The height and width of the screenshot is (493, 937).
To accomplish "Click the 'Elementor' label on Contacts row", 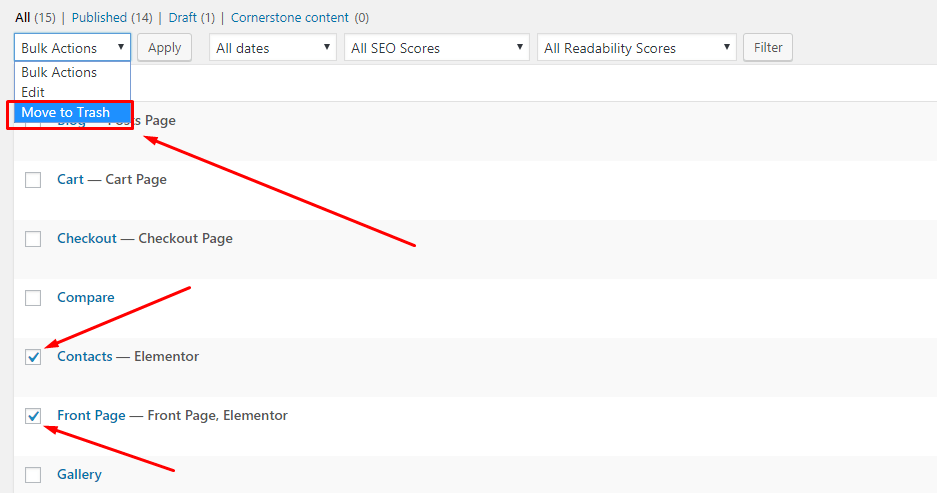I will (166, 356).
